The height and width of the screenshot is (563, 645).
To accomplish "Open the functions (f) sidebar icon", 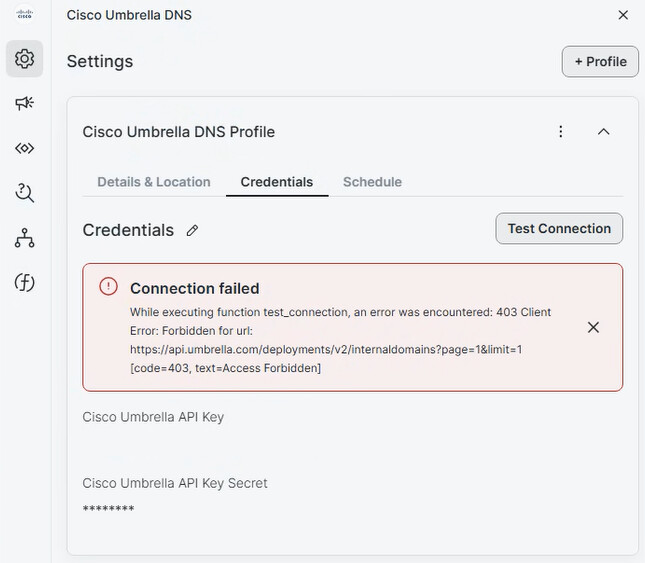I will (25, 283).
